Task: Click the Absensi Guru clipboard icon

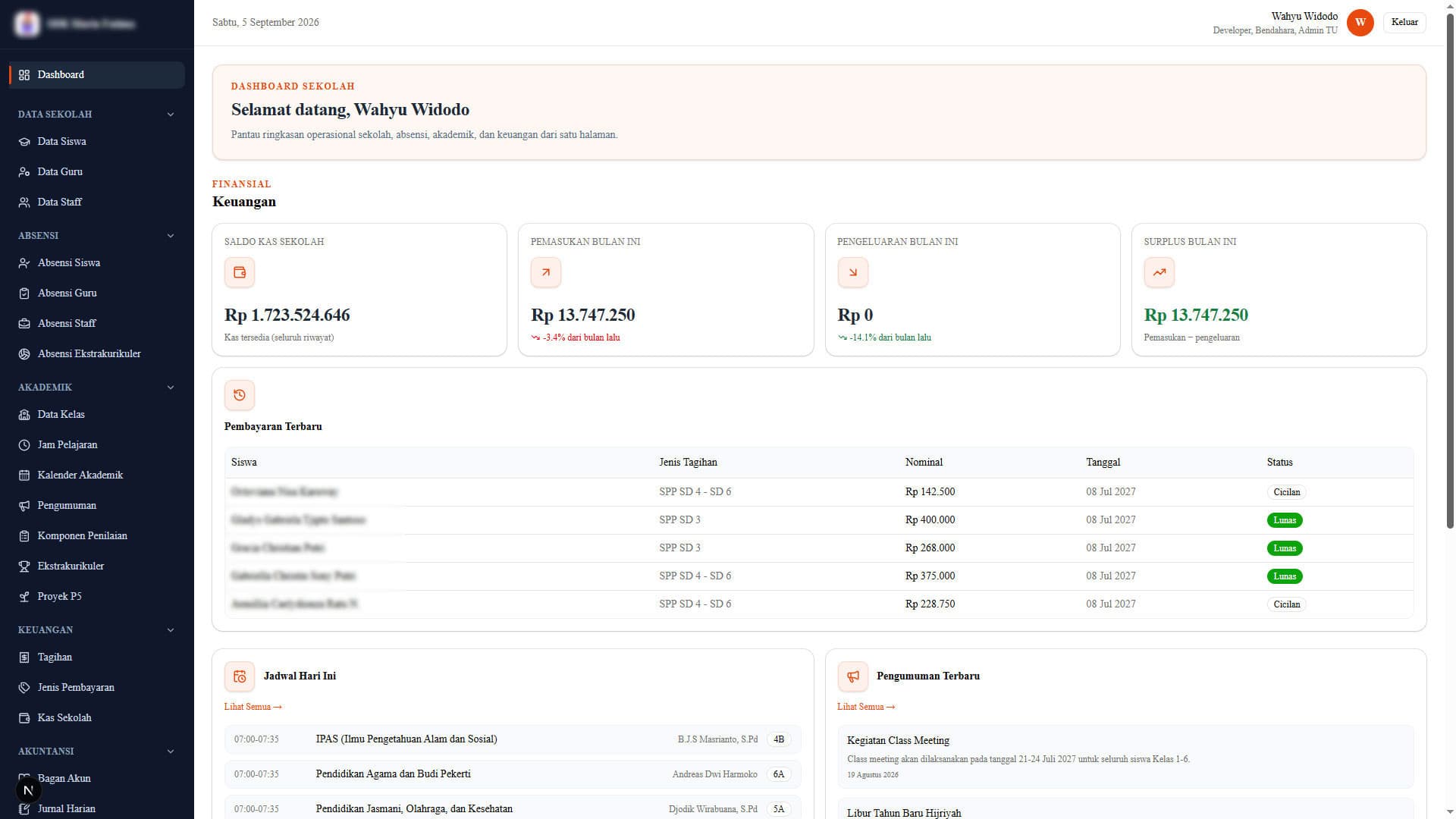Action: tap(24, 293)
